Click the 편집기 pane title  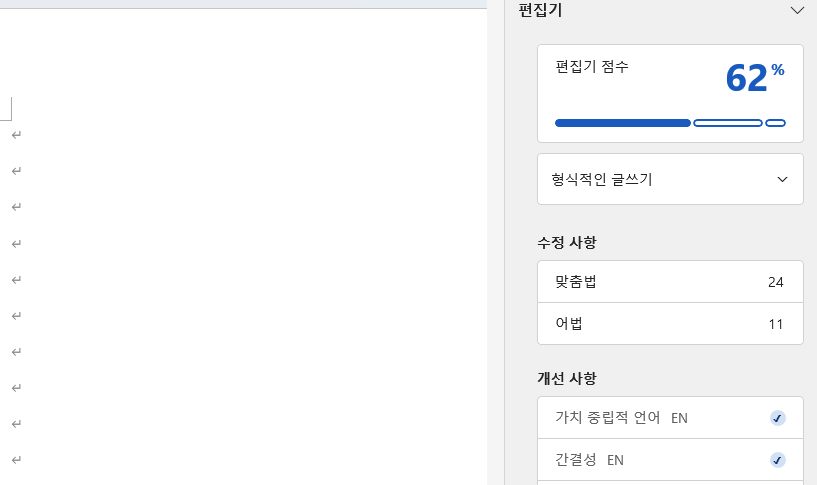pos(540,11)
